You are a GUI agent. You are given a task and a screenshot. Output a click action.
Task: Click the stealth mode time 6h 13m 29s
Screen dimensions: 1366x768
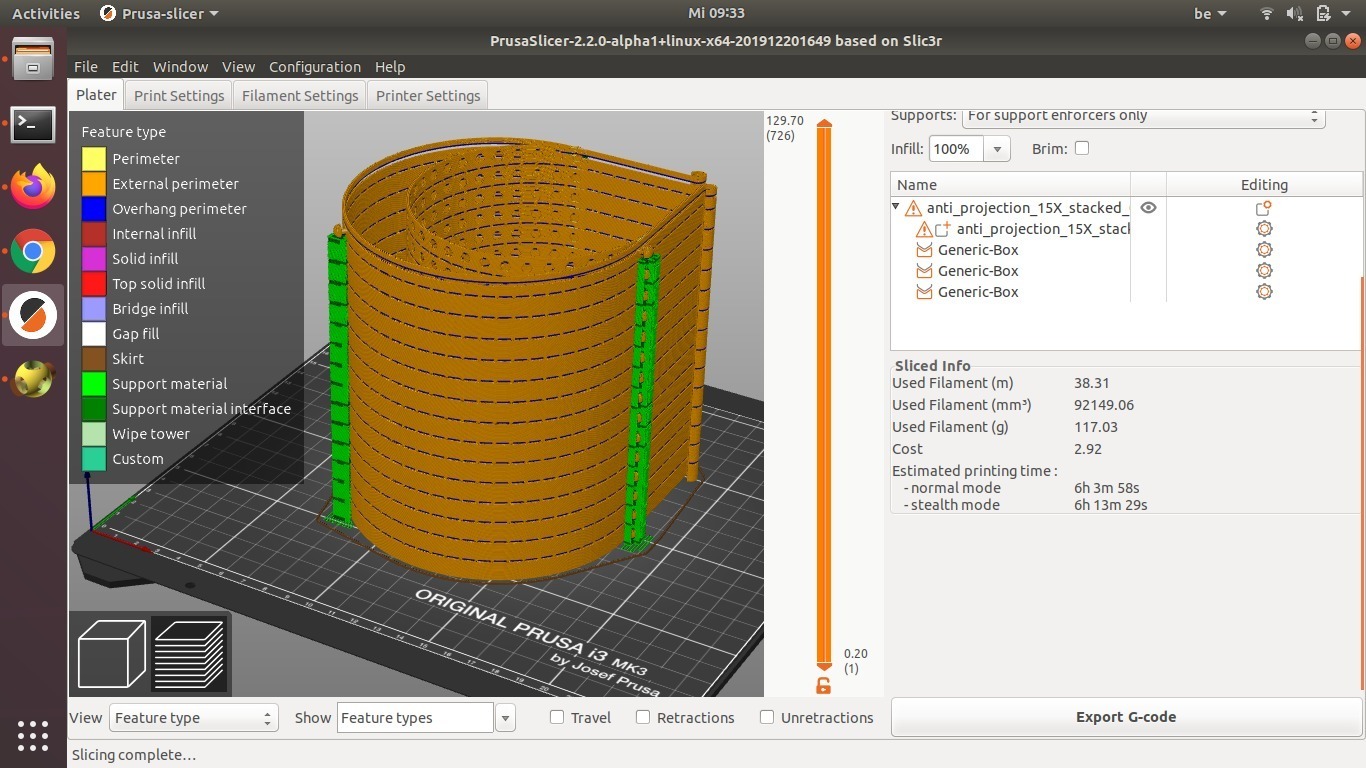(1111, 505)
